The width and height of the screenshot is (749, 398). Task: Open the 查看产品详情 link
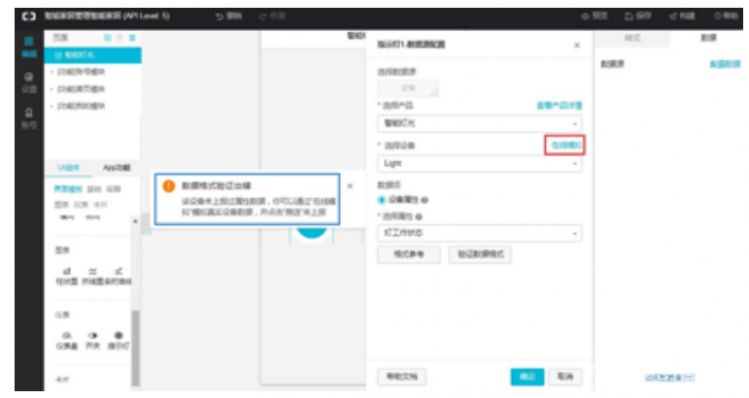pyautogui.click(x=559, y=106)
